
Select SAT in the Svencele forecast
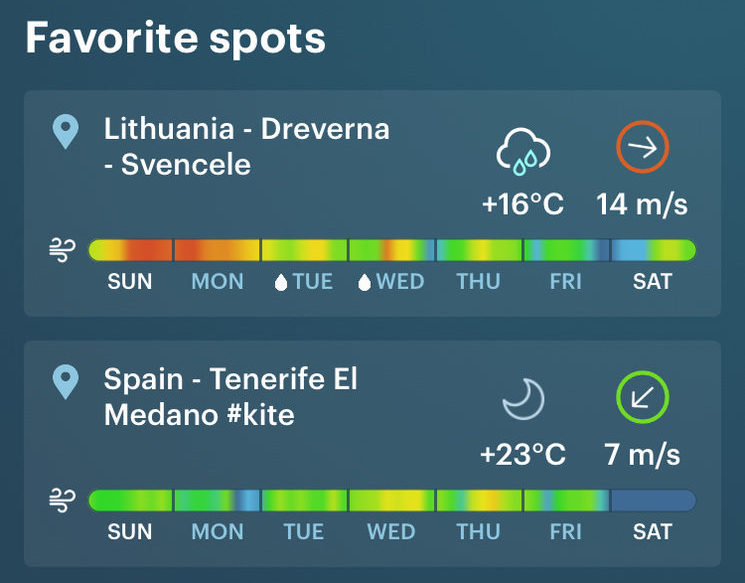(x=652, y=282)
